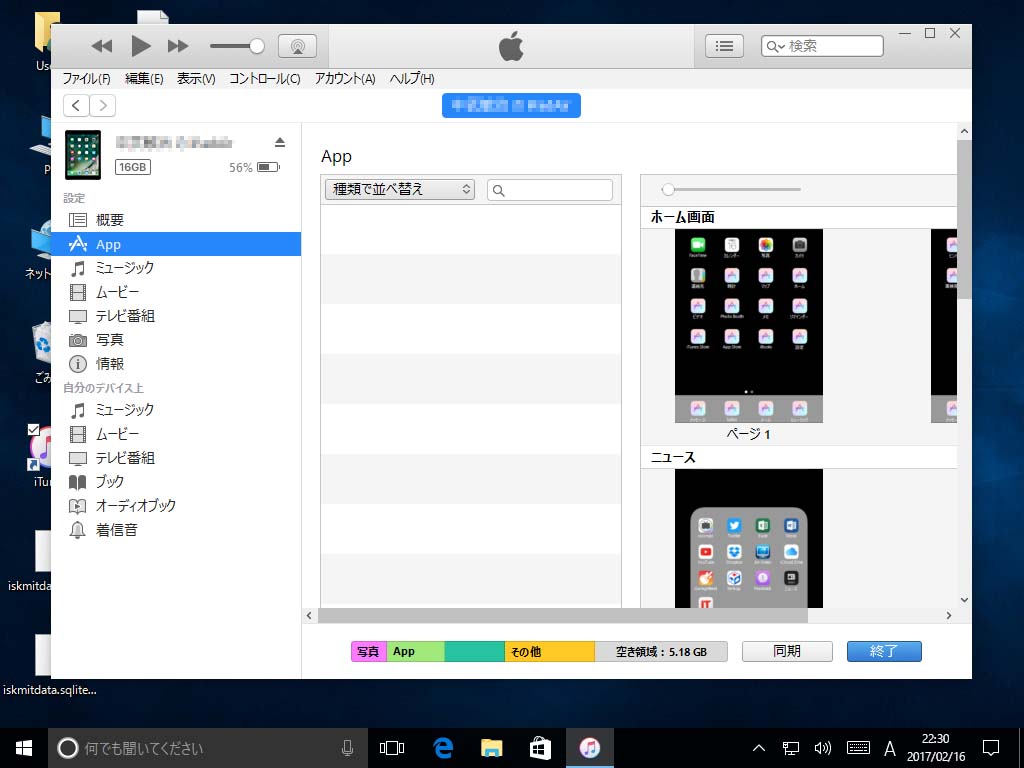Image resolution: width=1024 pixels, height=768 pixels.
Task: Click the AirPlay icon
Action: tap(297, 46)
